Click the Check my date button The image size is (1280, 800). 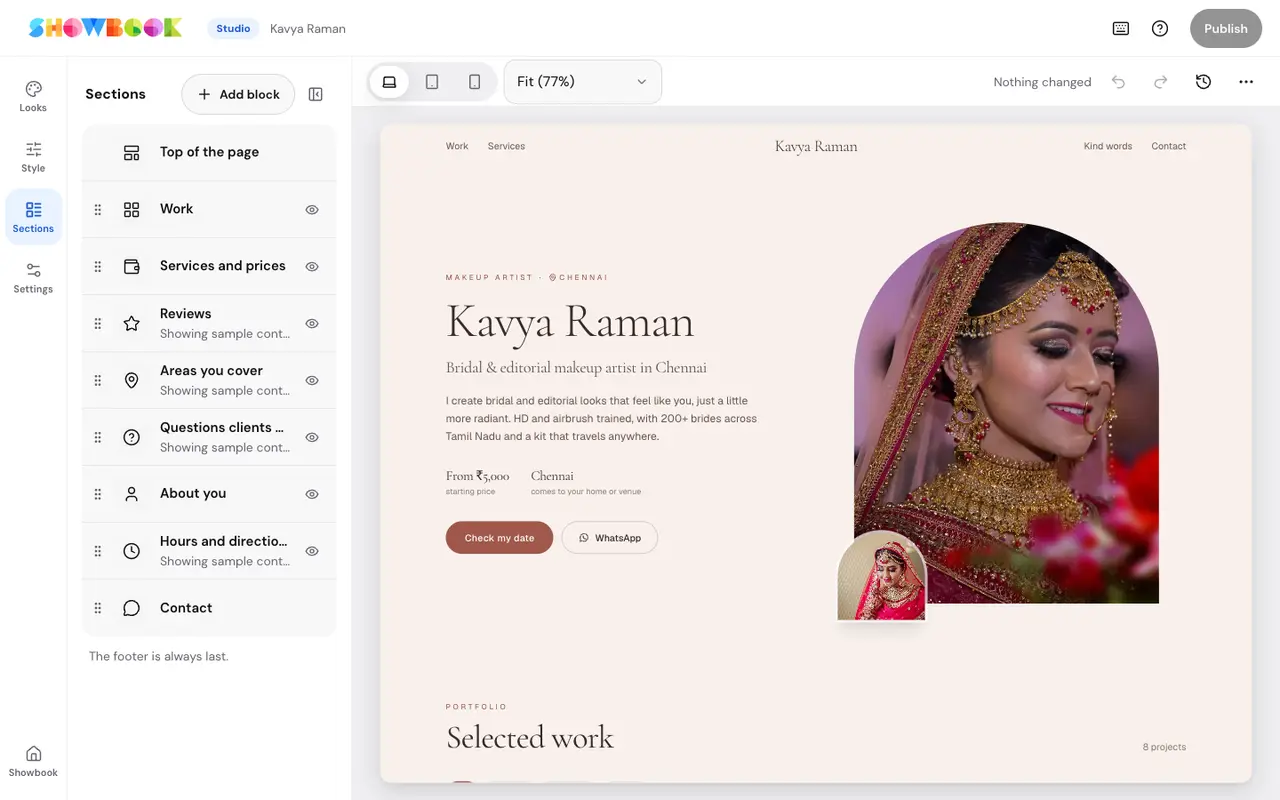pyautogui.click(x=499, y=538)
